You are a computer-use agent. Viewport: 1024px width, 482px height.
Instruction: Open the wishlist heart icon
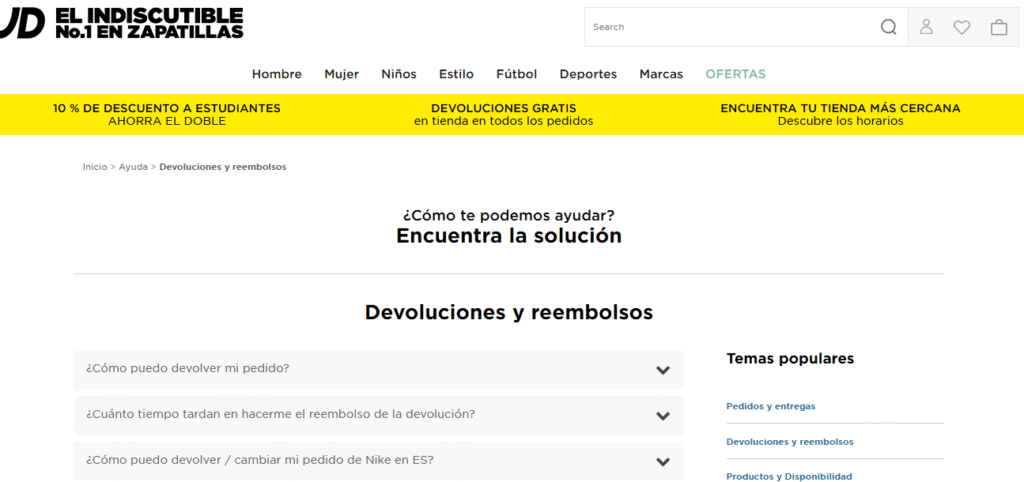tap(962, 27)
